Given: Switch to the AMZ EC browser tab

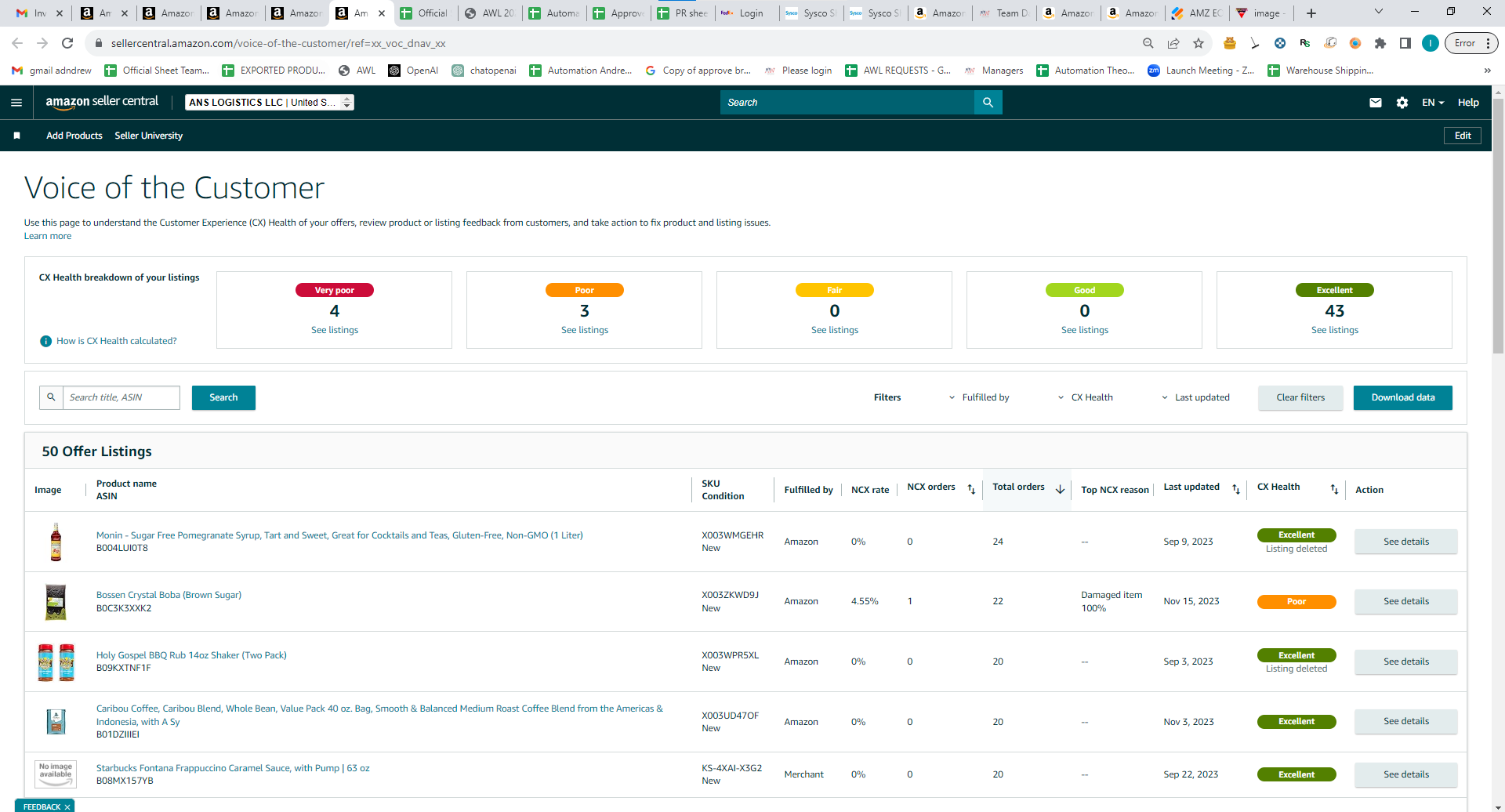Looking at the screenshot, I should 1197,13.
